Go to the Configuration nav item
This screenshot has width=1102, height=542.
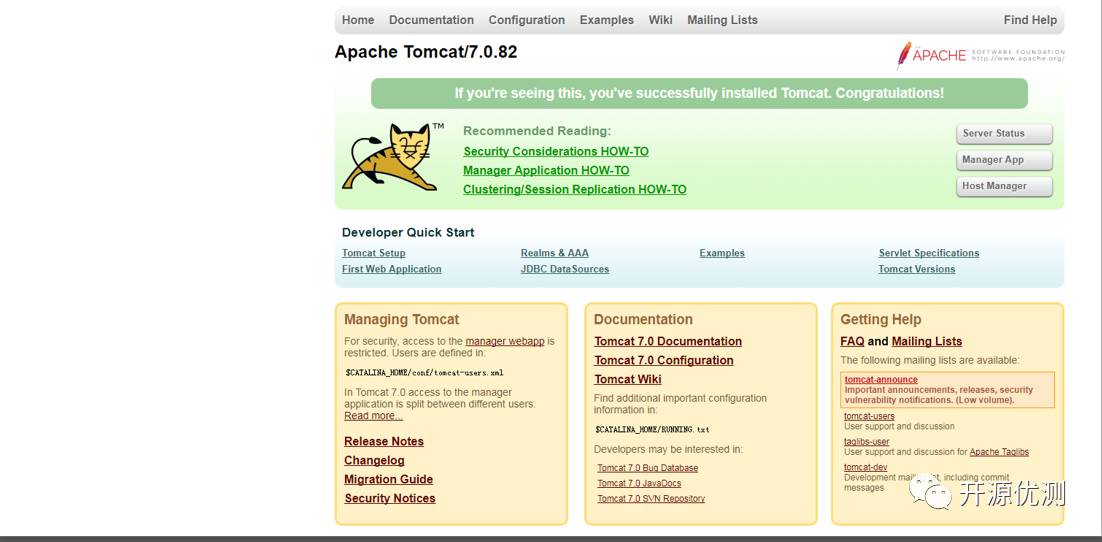[526, 20]
